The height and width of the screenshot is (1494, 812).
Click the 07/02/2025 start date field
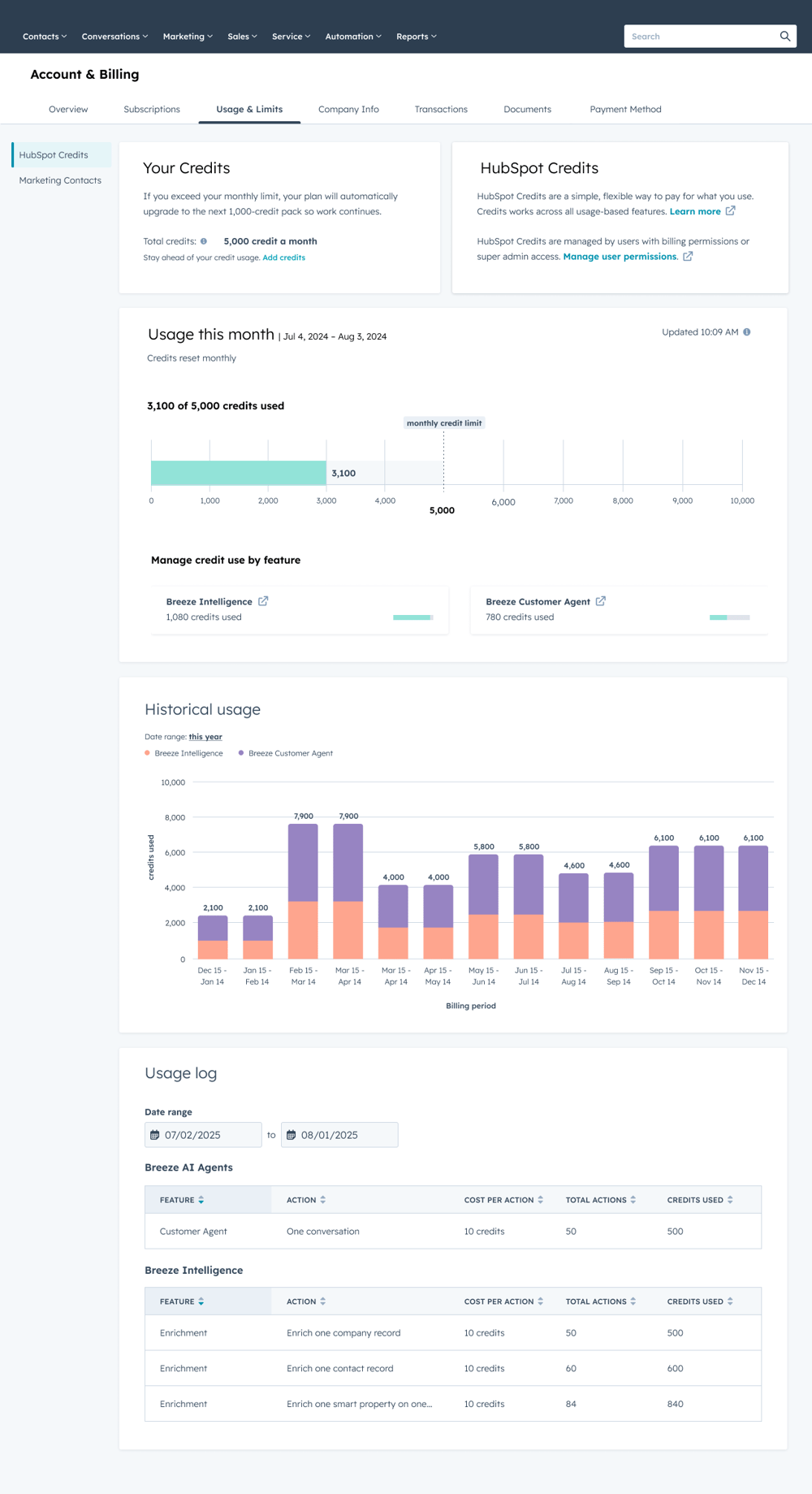(203, 1135)
